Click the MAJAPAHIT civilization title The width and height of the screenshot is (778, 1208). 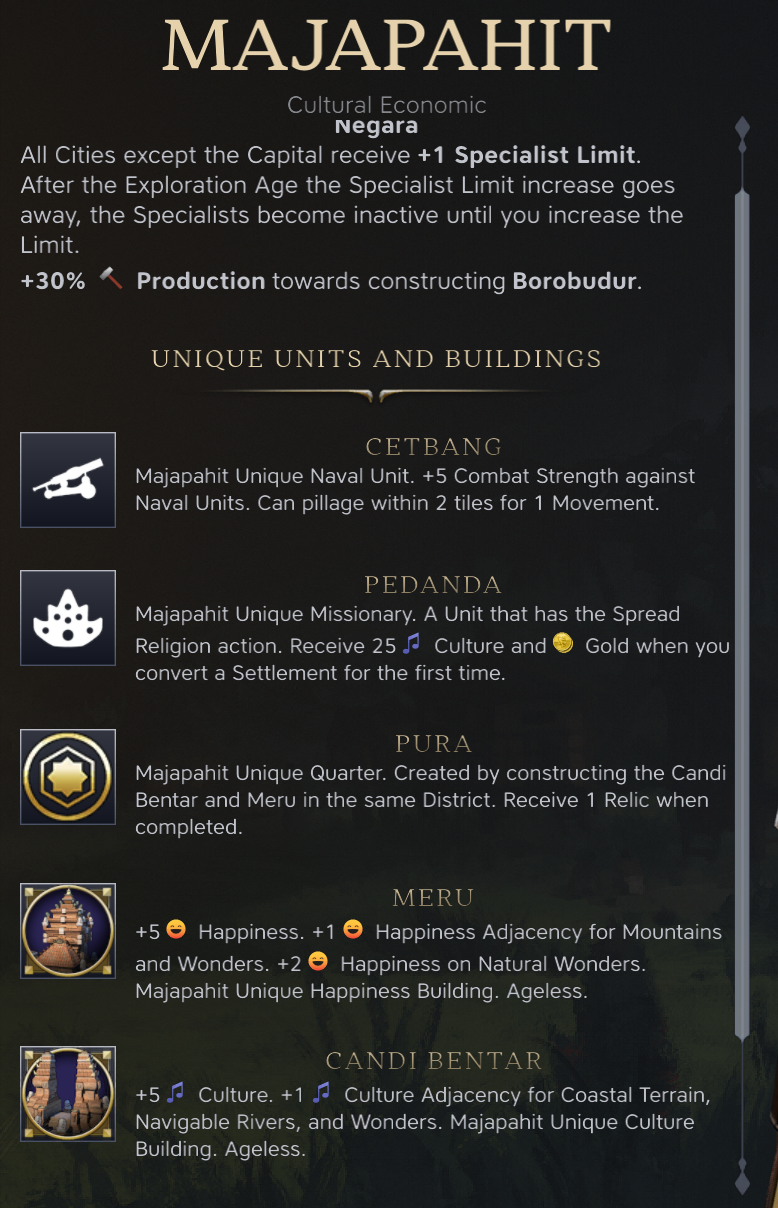(386, 44)
